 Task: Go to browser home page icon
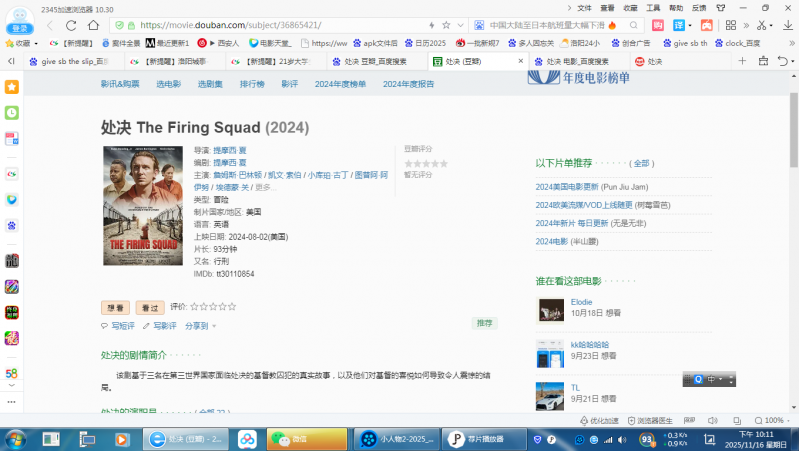tap(93, 25)
